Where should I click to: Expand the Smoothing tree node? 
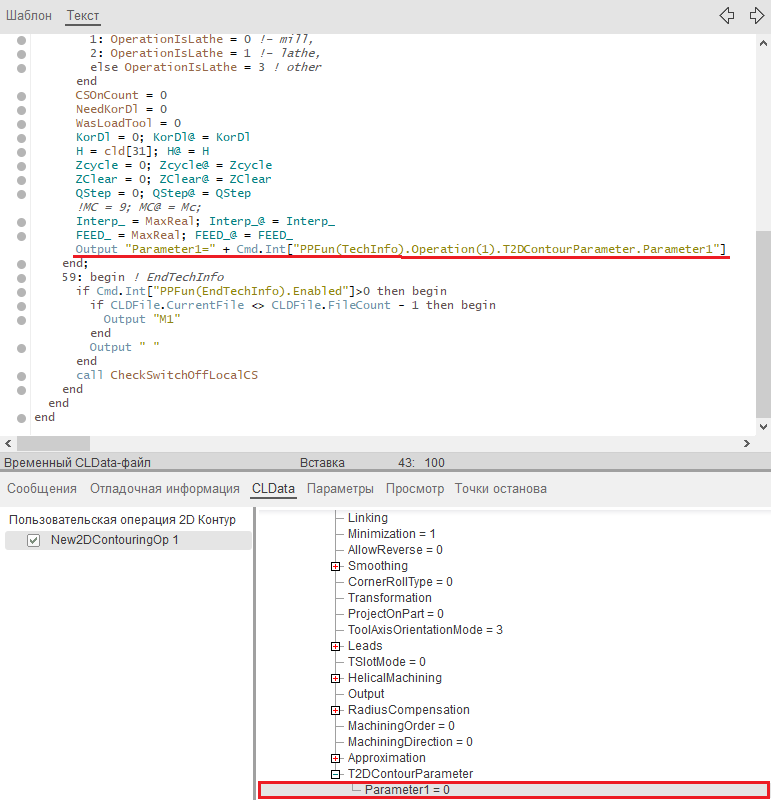[x=336, y=566]
